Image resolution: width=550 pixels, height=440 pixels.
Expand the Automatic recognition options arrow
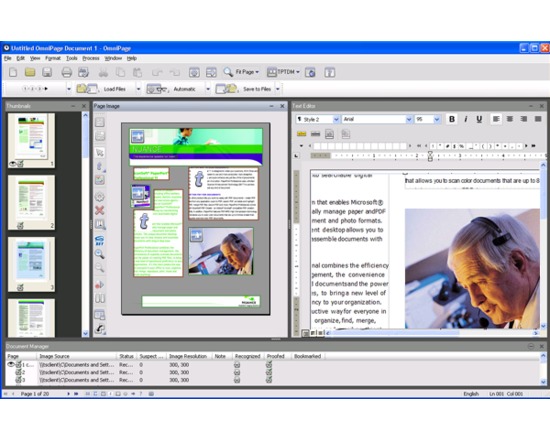tap(208, 89)
